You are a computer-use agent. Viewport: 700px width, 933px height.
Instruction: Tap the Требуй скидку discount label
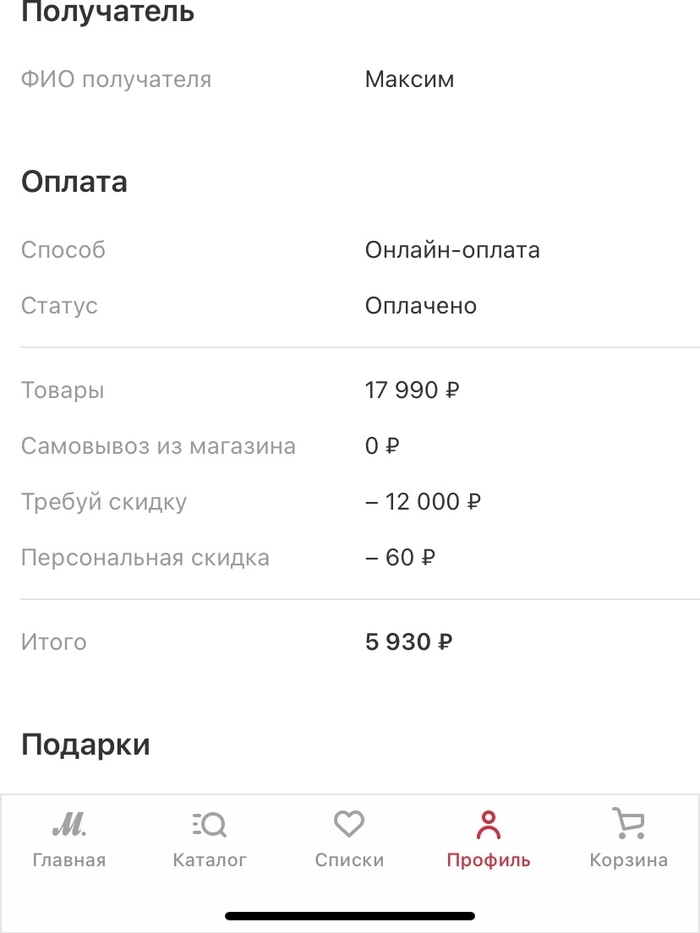[x=104, y=502]
